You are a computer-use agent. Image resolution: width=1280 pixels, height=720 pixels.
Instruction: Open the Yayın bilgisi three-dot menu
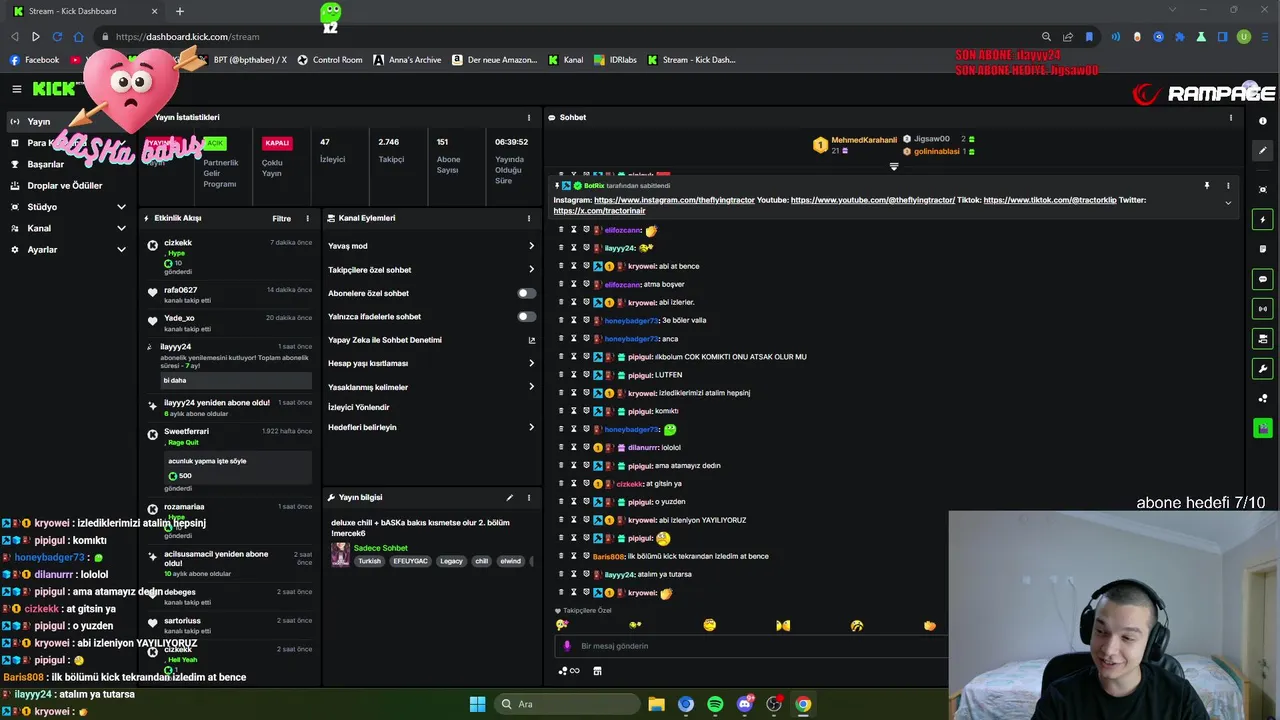click(529, 497)
